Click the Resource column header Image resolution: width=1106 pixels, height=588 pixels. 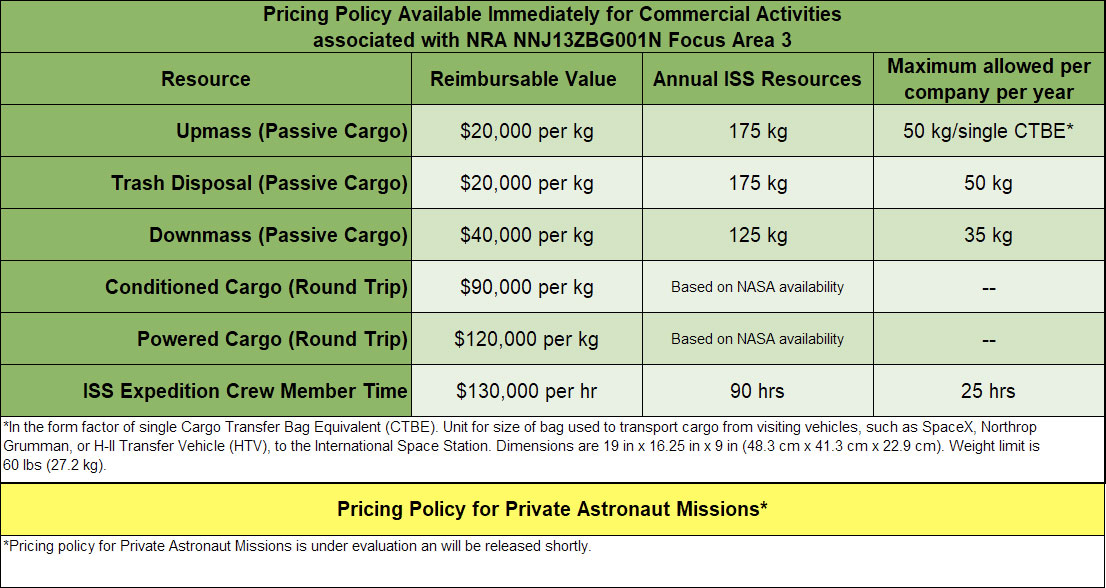tap(206, 79)
